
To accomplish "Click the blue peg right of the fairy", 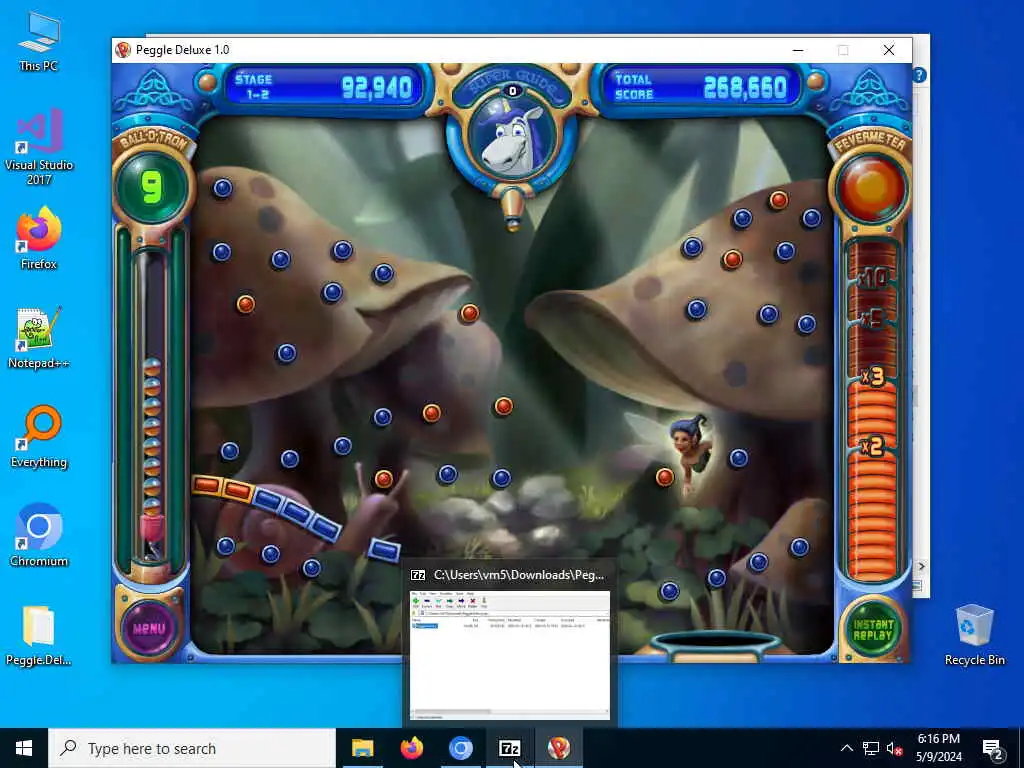I will (x=739, y=458).
